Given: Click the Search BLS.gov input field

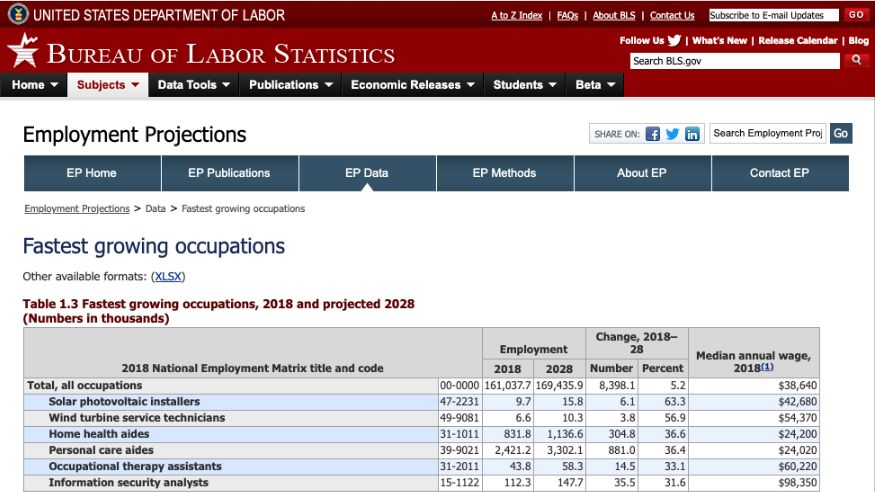Looking at the screenshot, I should point(734,61).
